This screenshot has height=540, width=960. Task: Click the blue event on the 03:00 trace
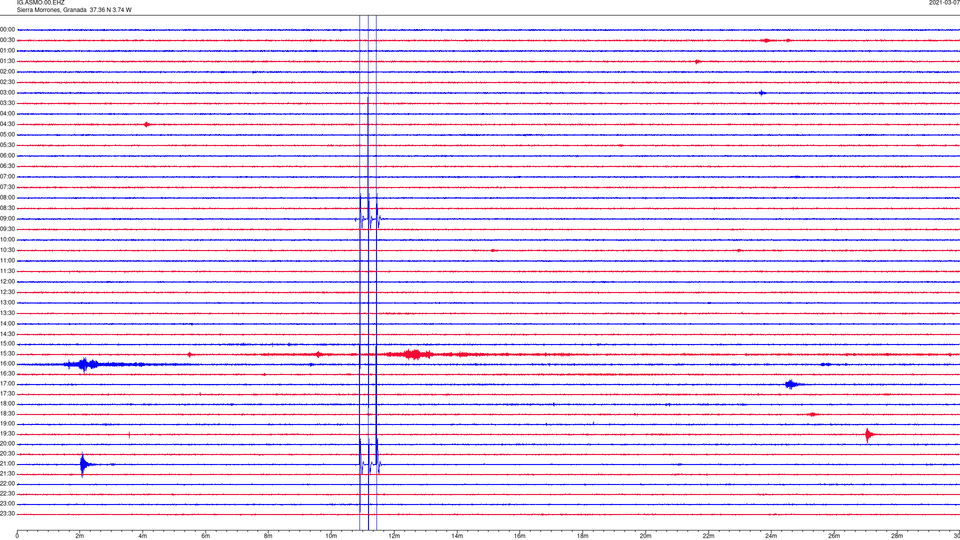coord(762,93)
